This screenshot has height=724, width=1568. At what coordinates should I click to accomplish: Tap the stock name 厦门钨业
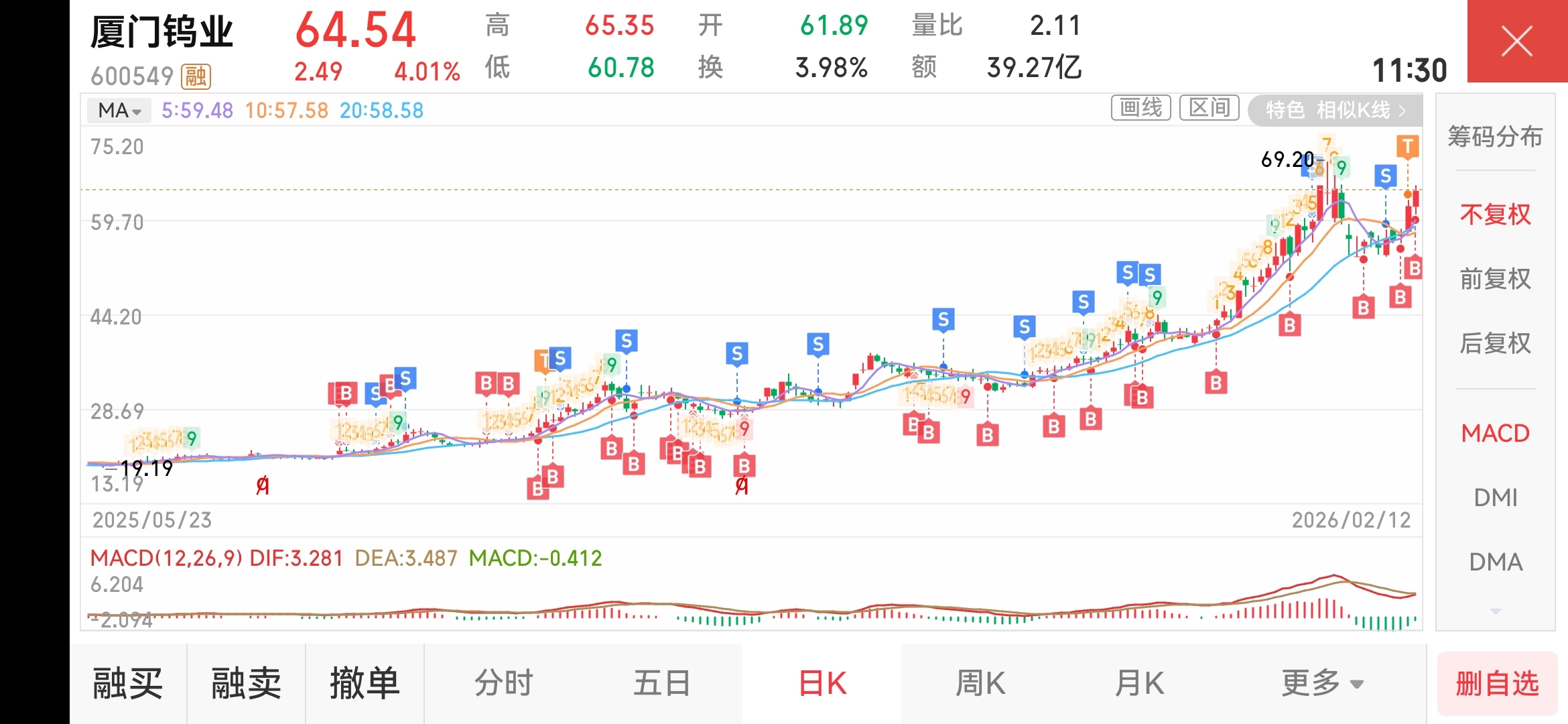pyautogui.click(x=161, y=32)
